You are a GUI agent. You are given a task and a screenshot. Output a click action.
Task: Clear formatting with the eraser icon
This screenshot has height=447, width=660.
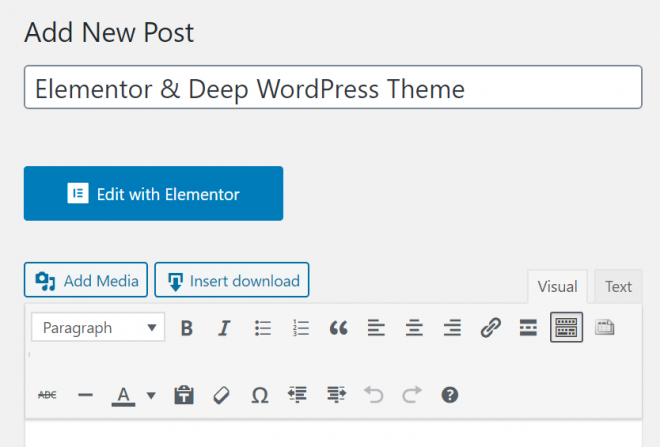(221, 395)
